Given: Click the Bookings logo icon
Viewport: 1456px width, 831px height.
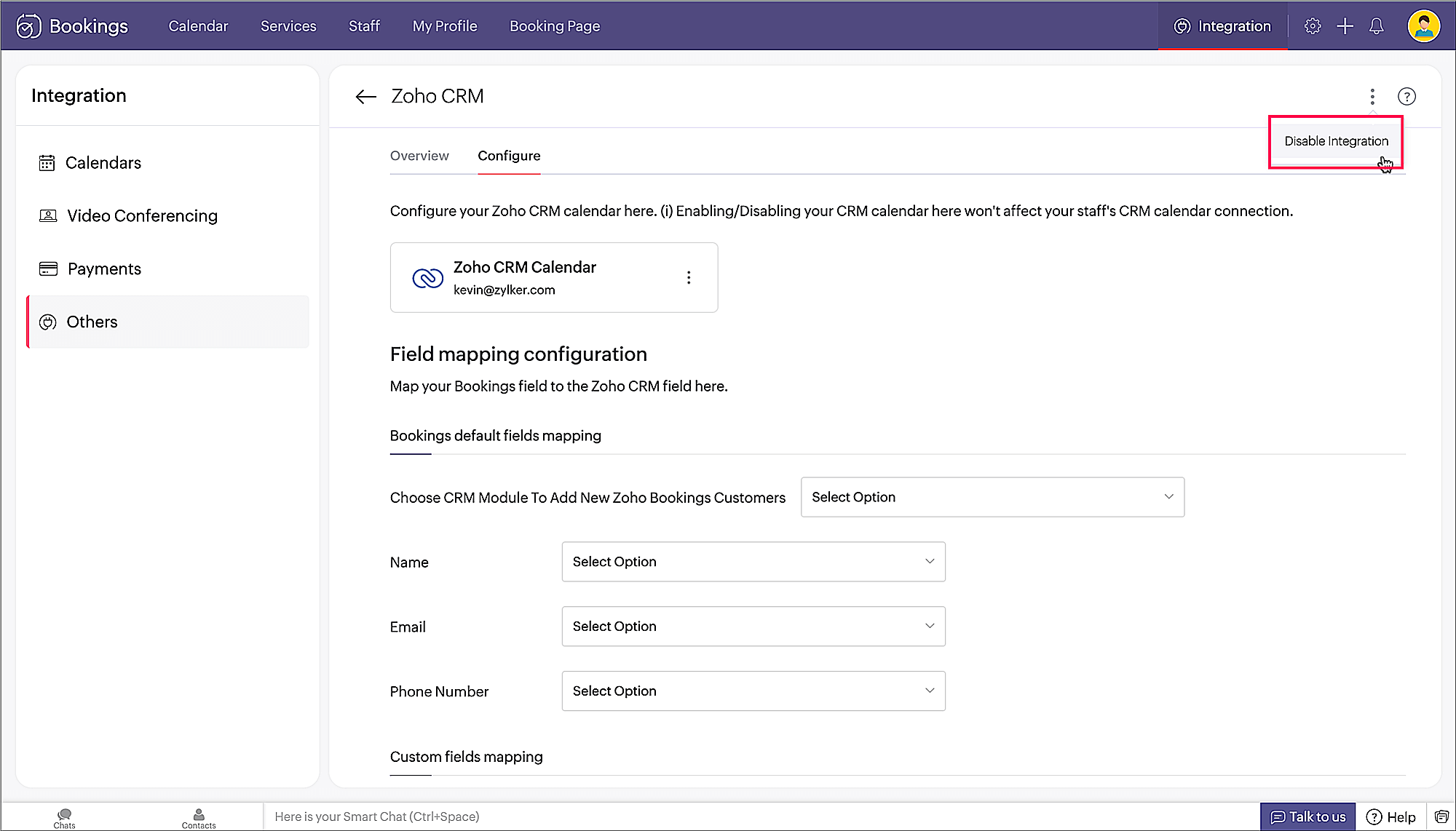Looking at the screenshot, I should [28, 26].
